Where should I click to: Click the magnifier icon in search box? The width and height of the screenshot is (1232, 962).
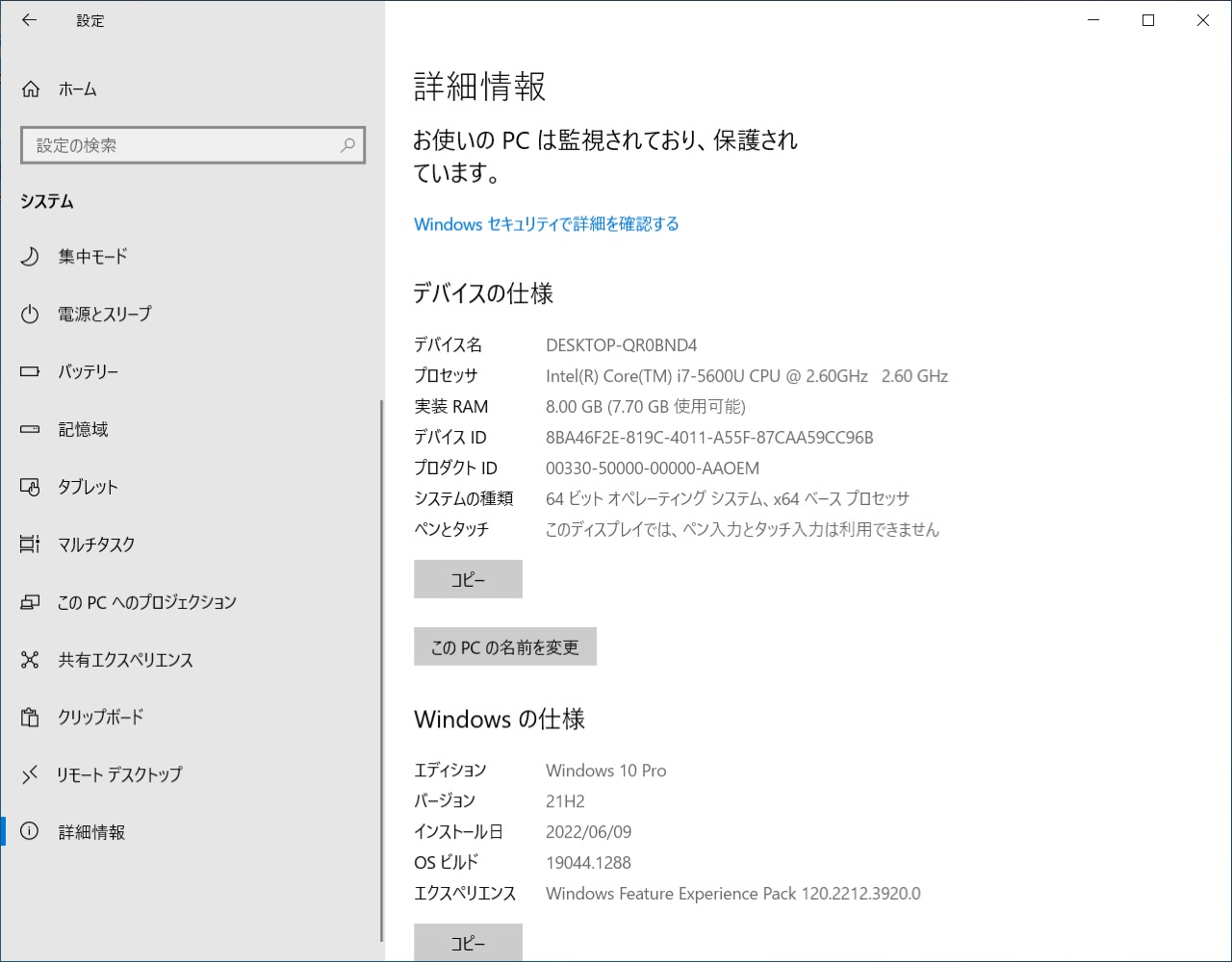pos(347,145)
